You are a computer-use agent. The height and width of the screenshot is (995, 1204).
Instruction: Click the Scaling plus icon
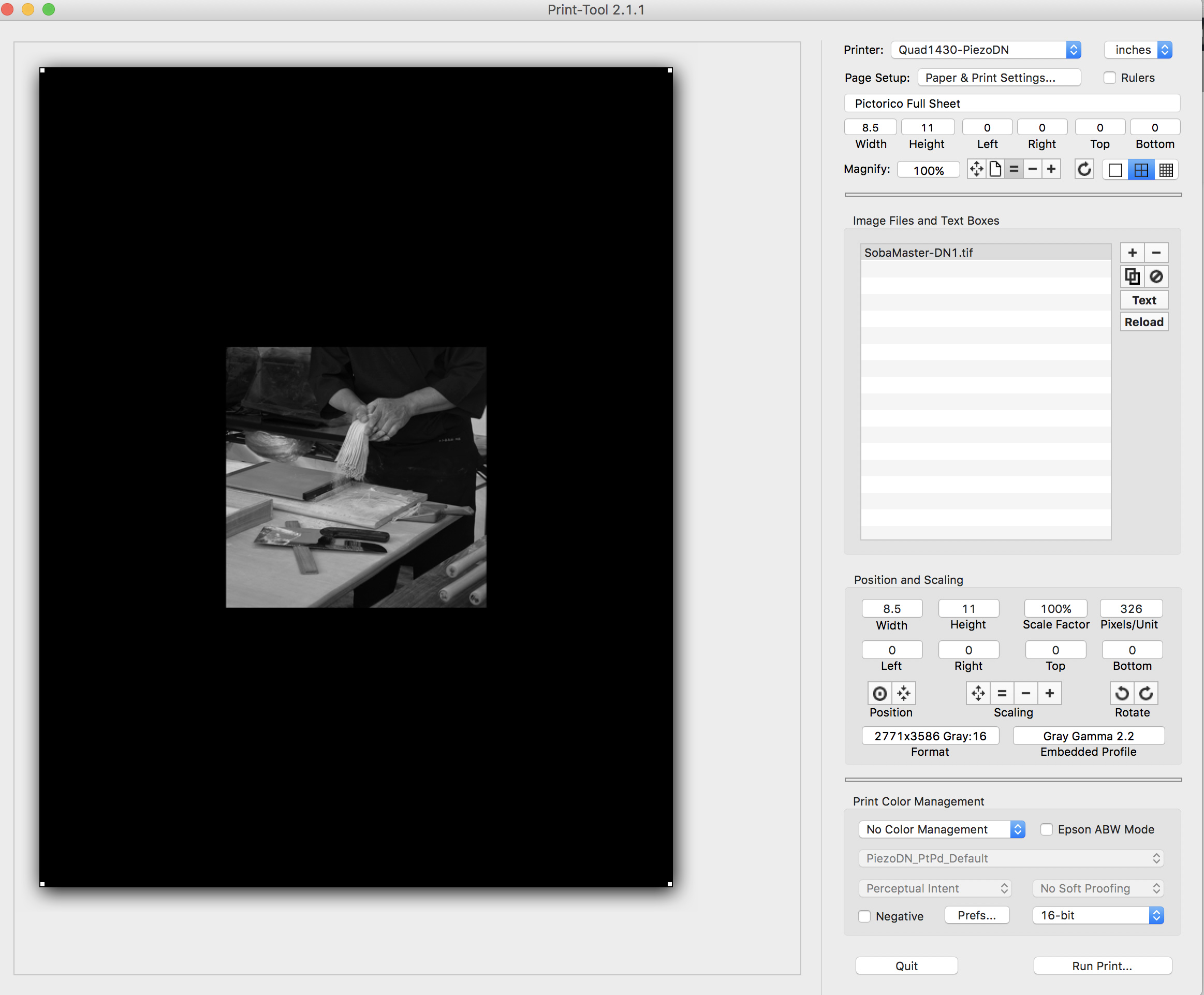coord(1049,694)
